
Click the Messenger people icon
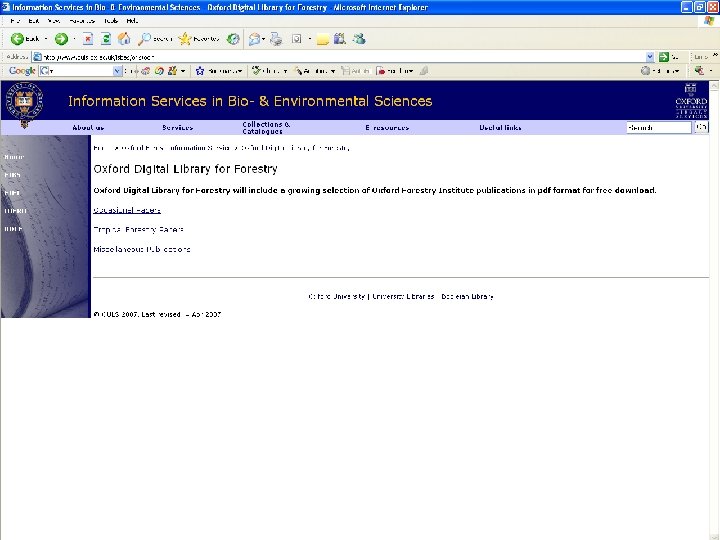(x=359, y=39)
